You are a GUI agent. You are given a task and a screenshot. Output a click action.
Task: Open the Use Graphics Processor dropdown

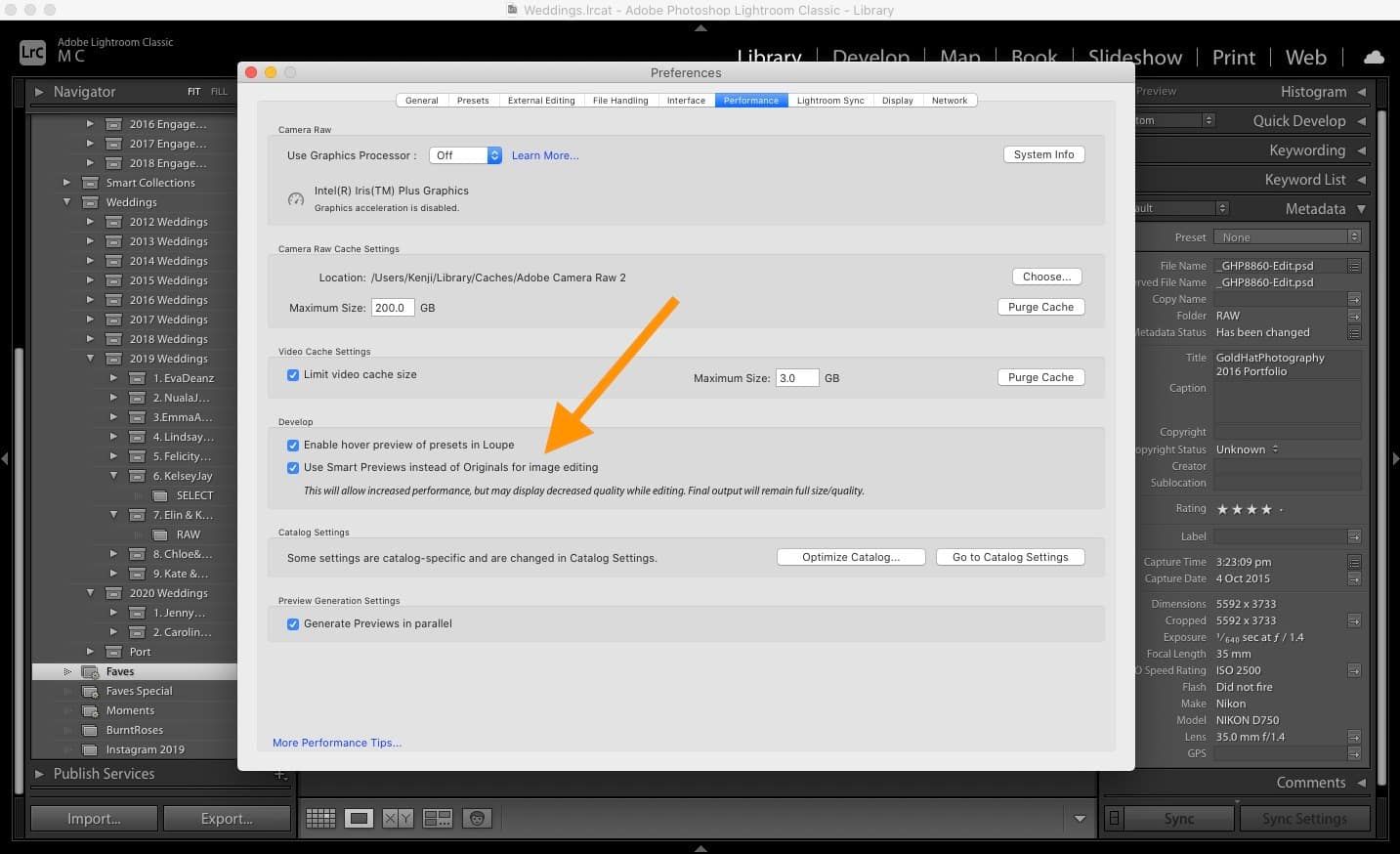pos(466,155)
